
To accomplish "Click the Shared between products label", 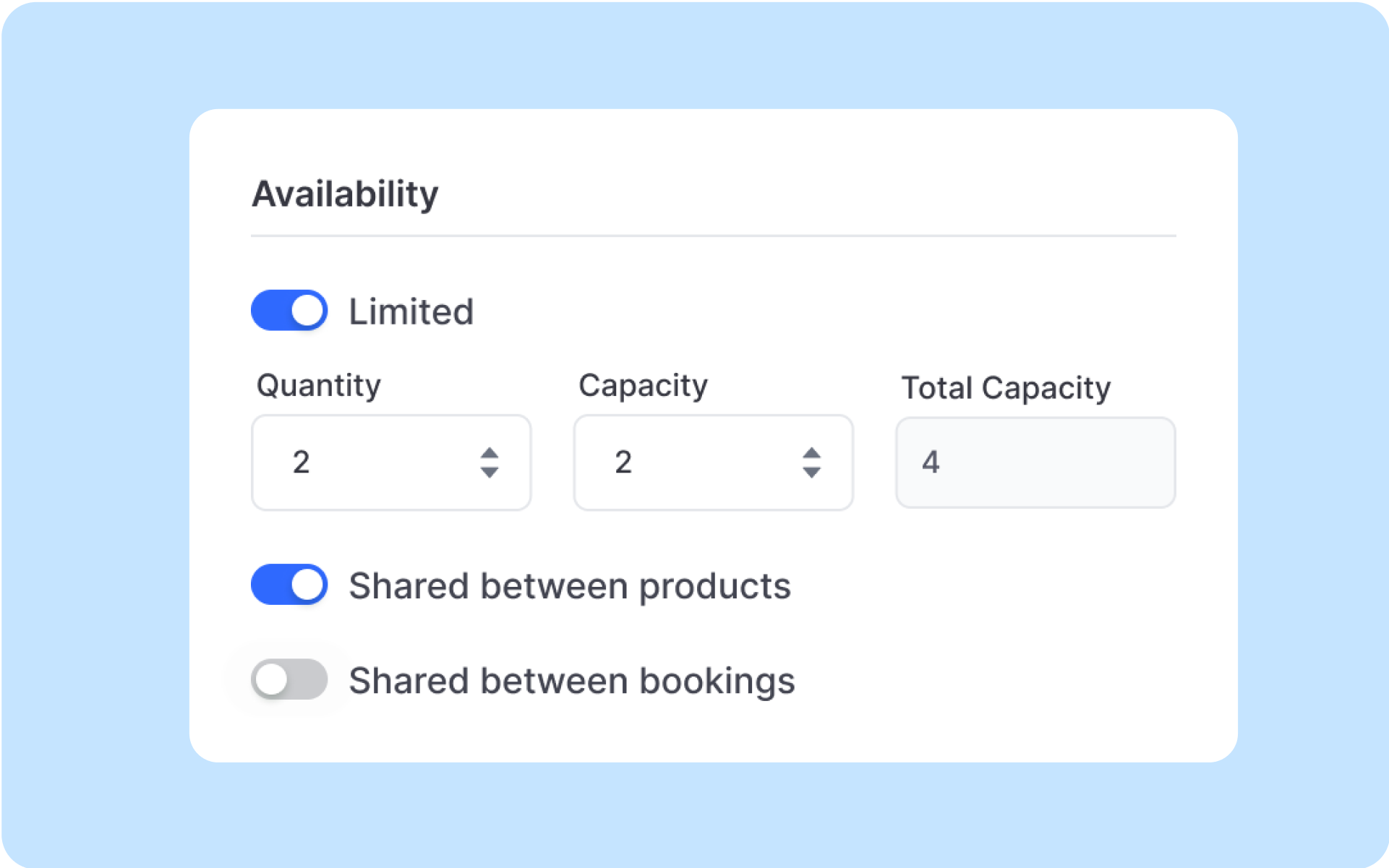I will (x=570, y=586).
